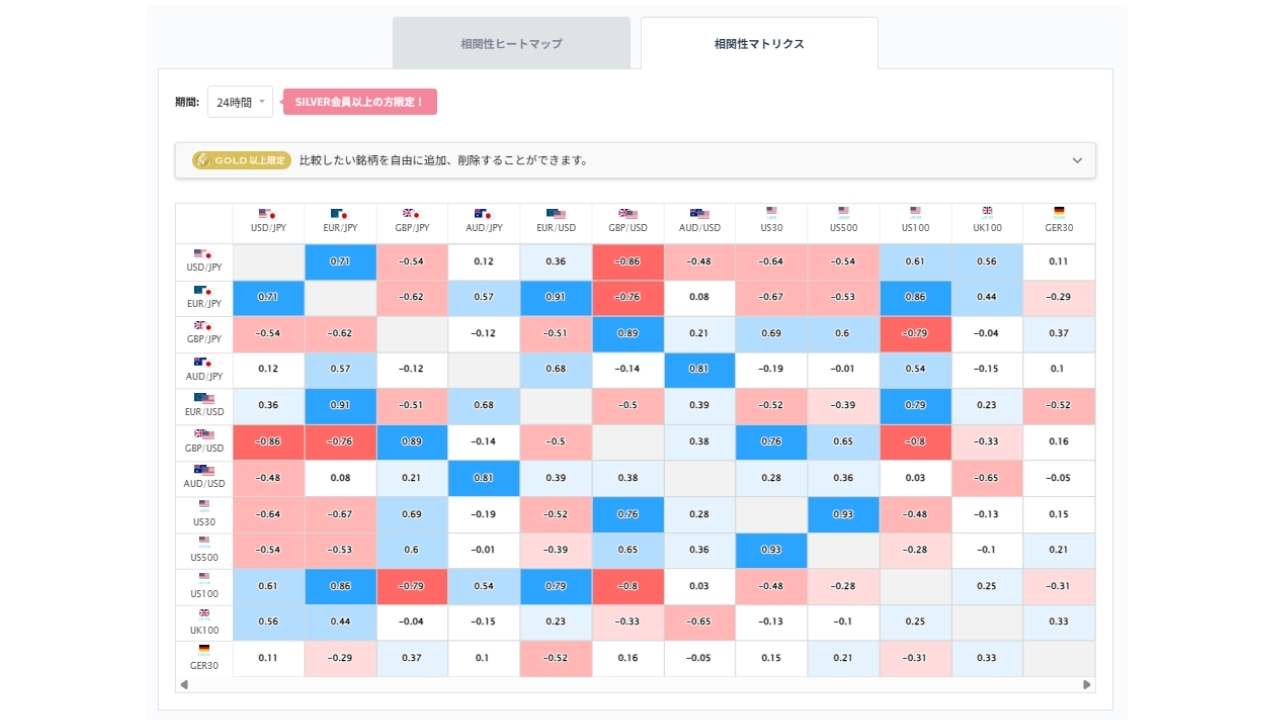Select the 0.81 cell in AUD/JPY row
The width and height of the screenshot is (1280, 720).
pos(700,370)
